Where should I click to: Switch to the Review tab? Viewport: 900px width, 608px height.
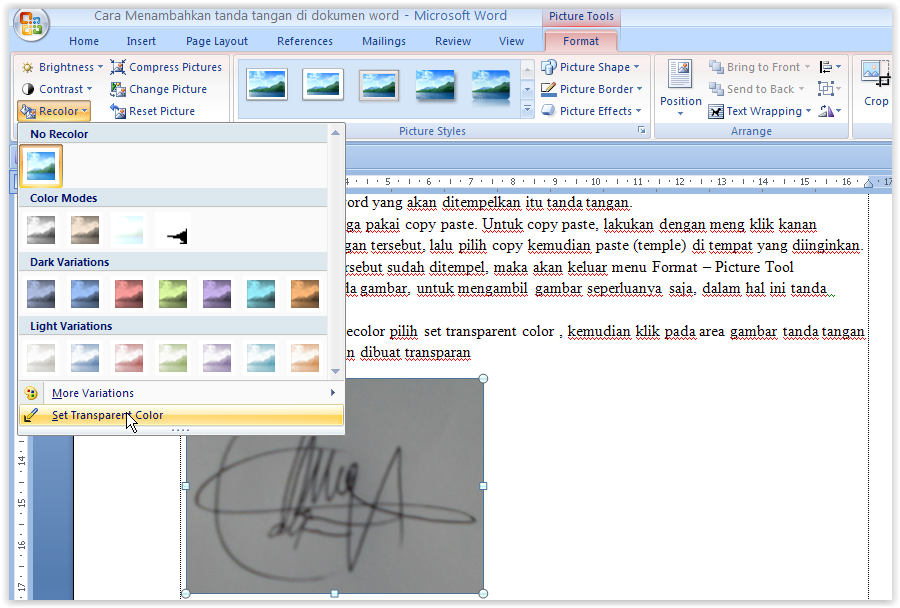click(x=452, y=41)
